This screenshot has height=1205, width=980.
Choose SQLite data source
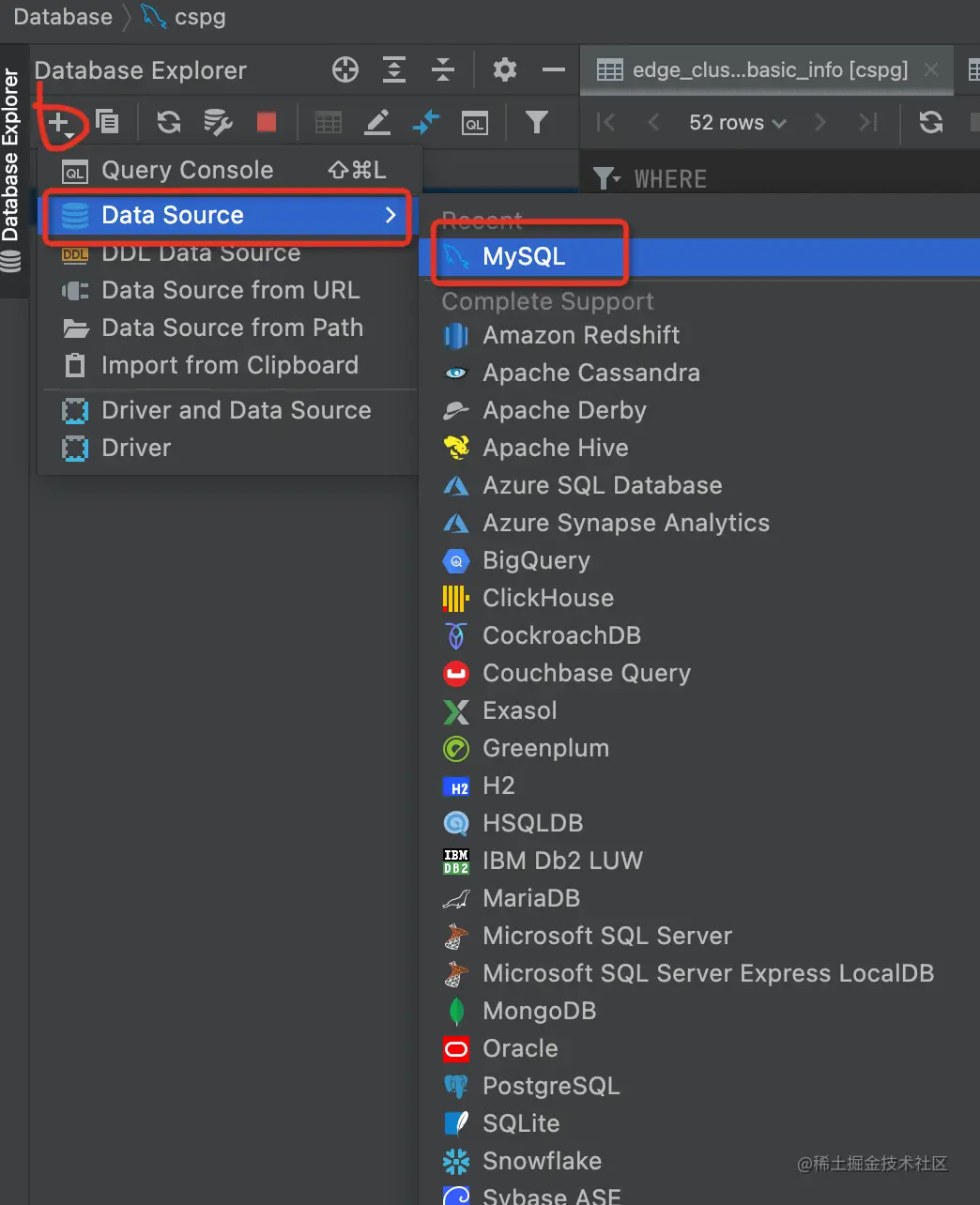tap(699, 1123)
